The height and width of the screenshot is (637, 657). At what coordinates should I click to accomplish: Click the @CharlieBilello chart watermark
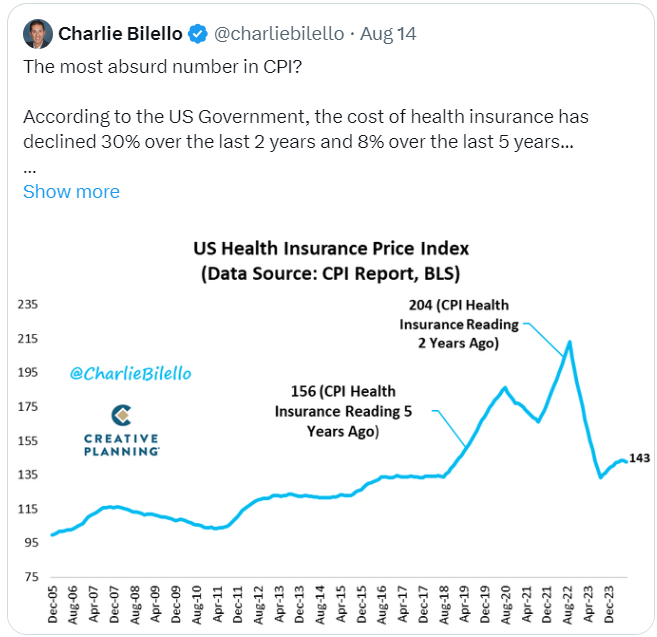(x=130, y=373)
